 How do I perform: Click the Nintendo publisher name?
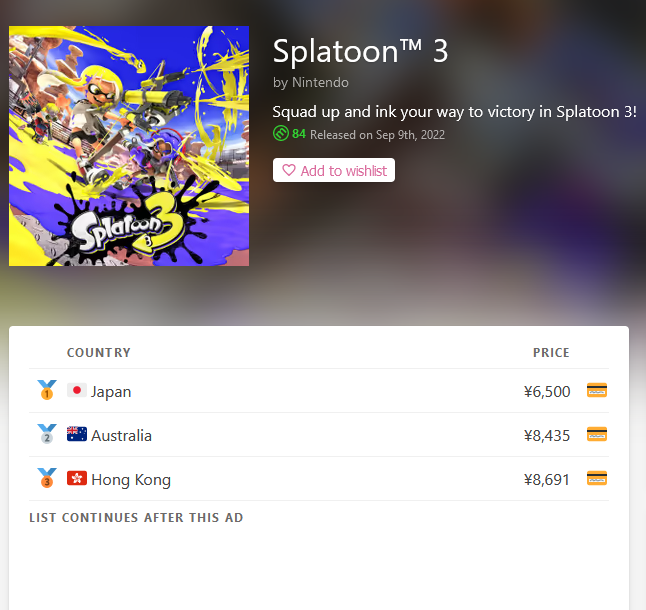(x=320, y=82)
